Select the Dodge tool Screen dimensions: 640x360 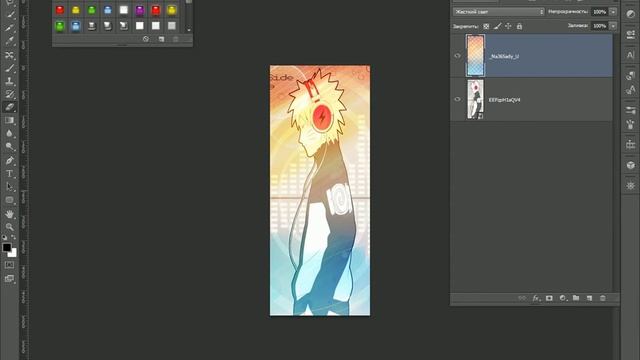[9, 146]
